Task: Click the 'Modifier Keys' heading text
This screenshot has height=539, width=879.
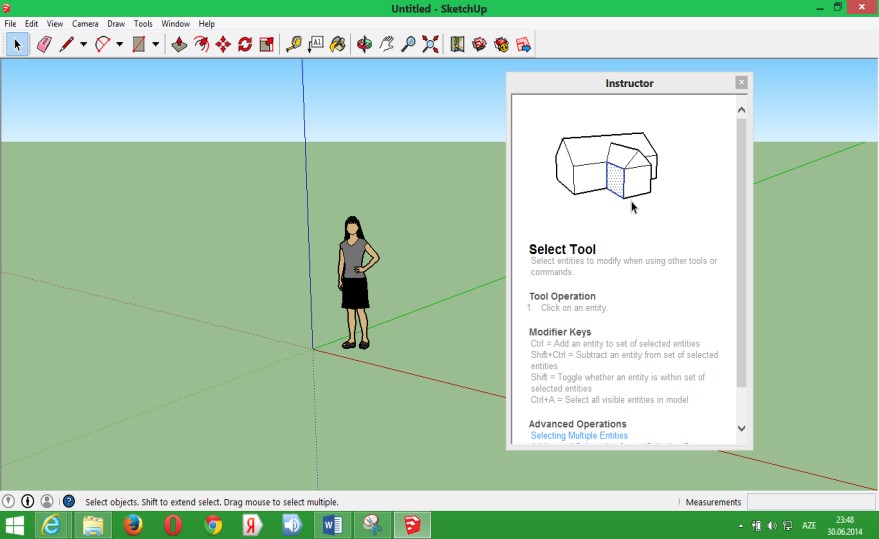Action: 560,332
